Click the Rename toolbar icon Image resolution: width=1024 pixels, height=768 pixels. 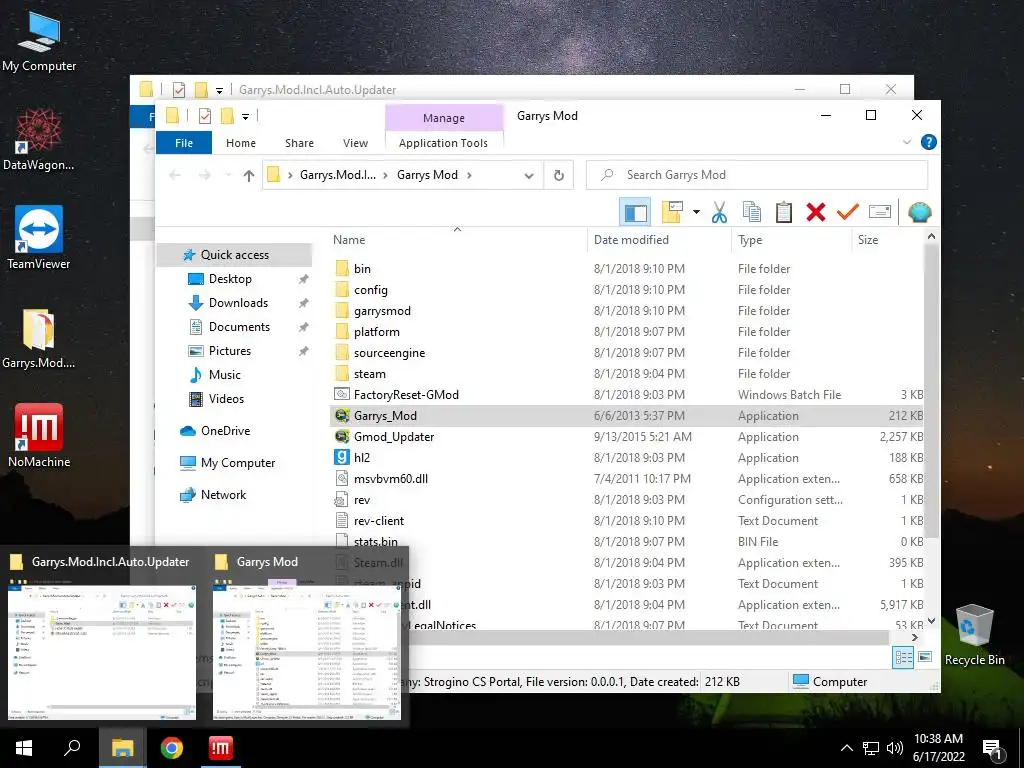coord(880,212)
